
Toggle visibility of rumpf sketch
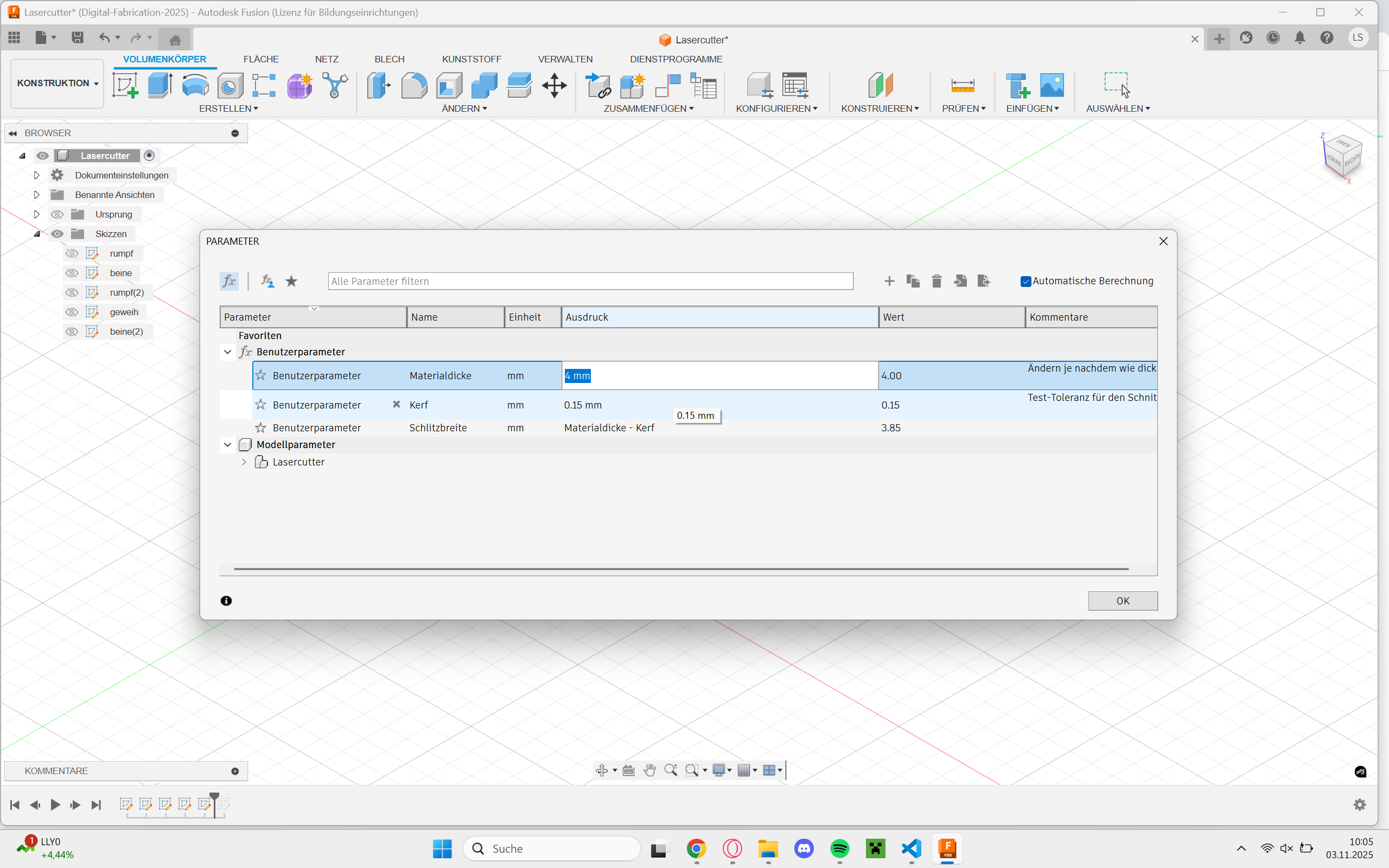(72, 253)
